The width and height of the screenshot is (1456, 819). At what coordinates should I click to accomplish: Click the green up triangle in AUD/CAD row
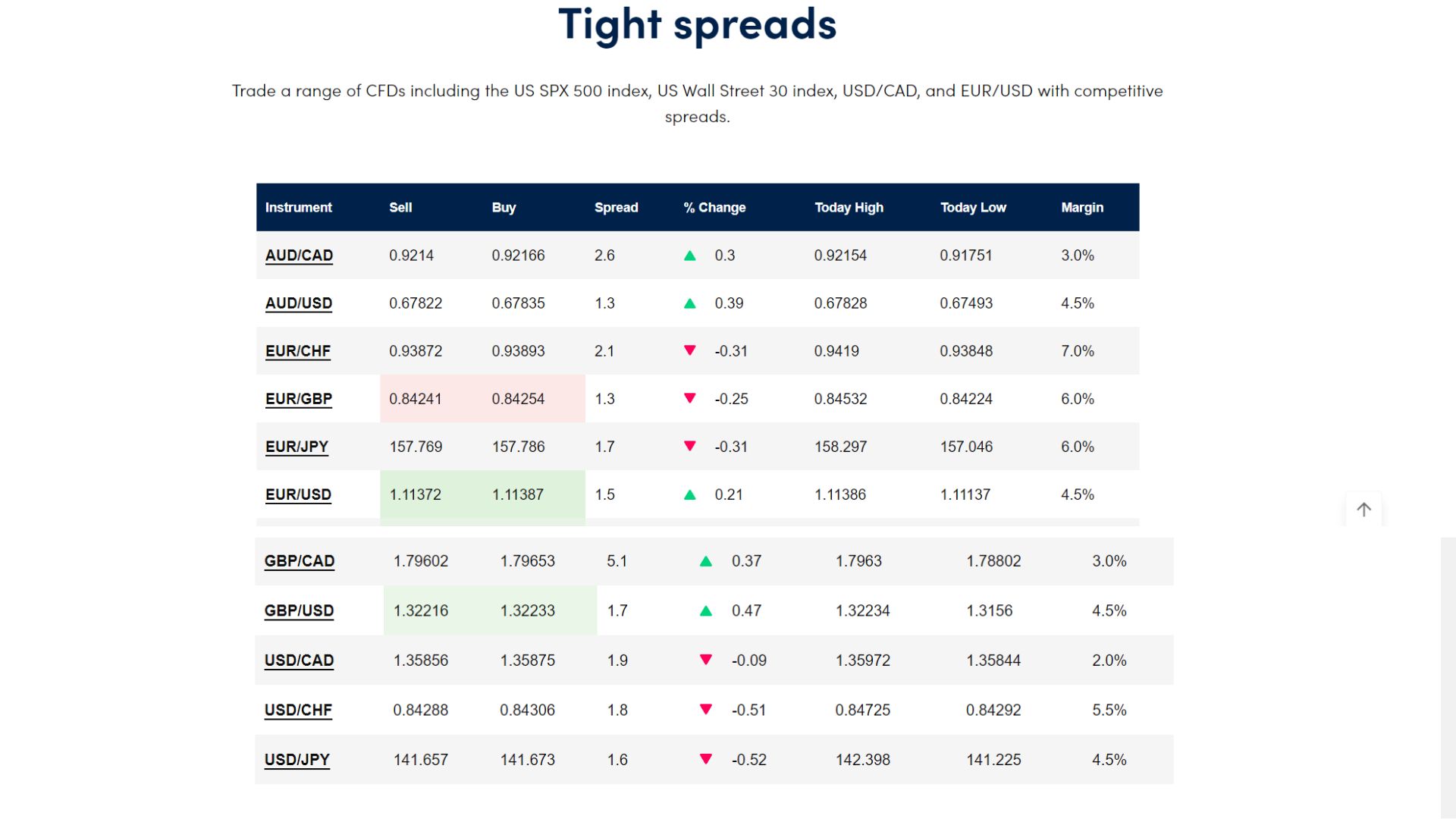(x=690, y=256)
